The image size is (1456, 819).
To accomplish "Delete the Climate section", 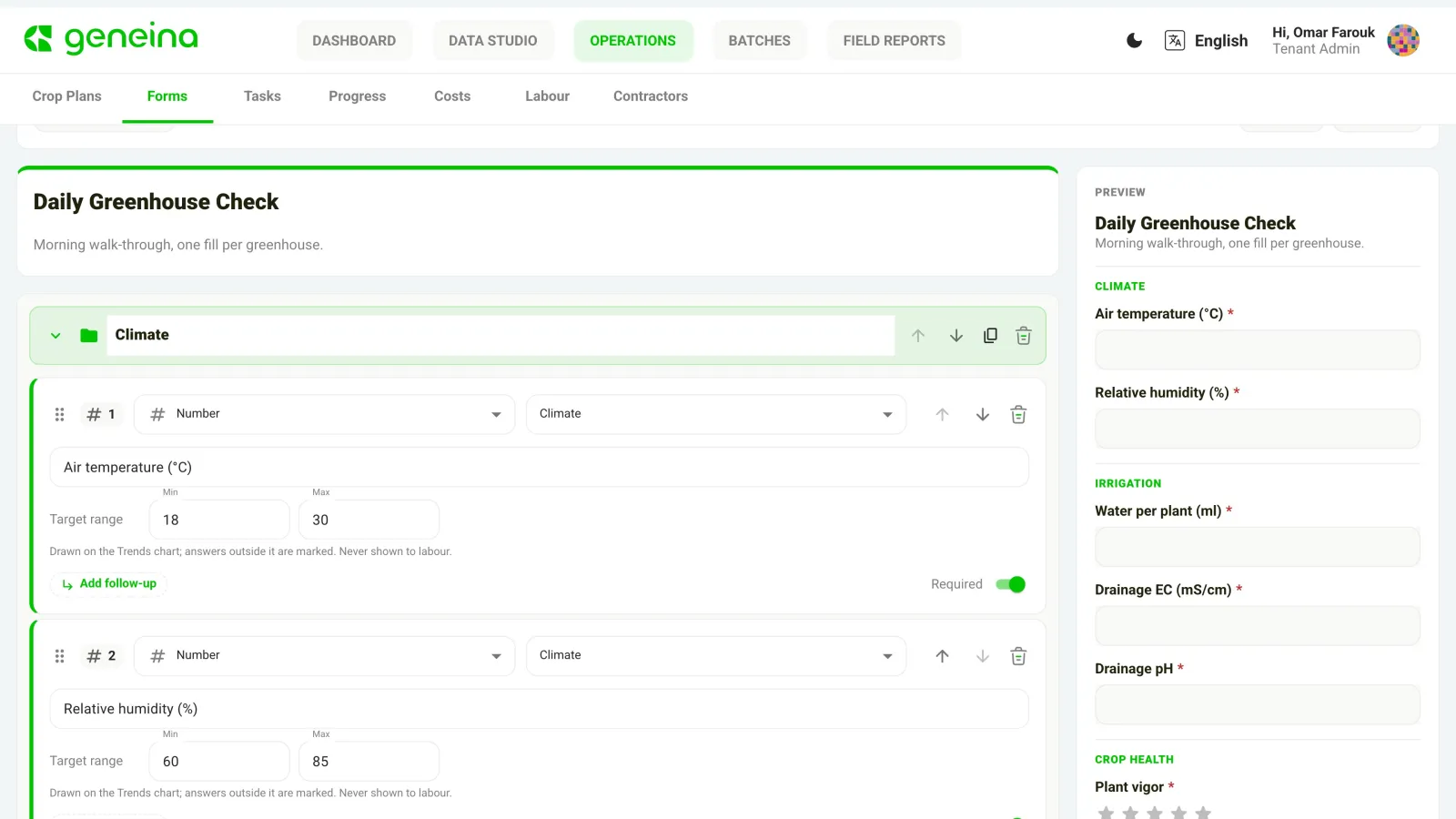I will pyautogui.click(x=1024, y=336).
